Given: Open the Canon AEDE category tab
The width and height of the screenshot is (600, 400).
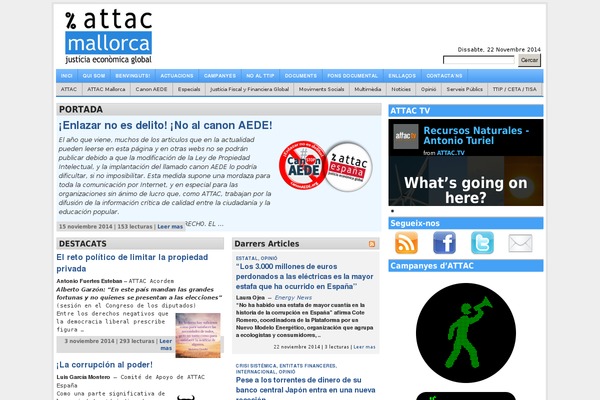Looking at the screenshot, I should 152,89.
